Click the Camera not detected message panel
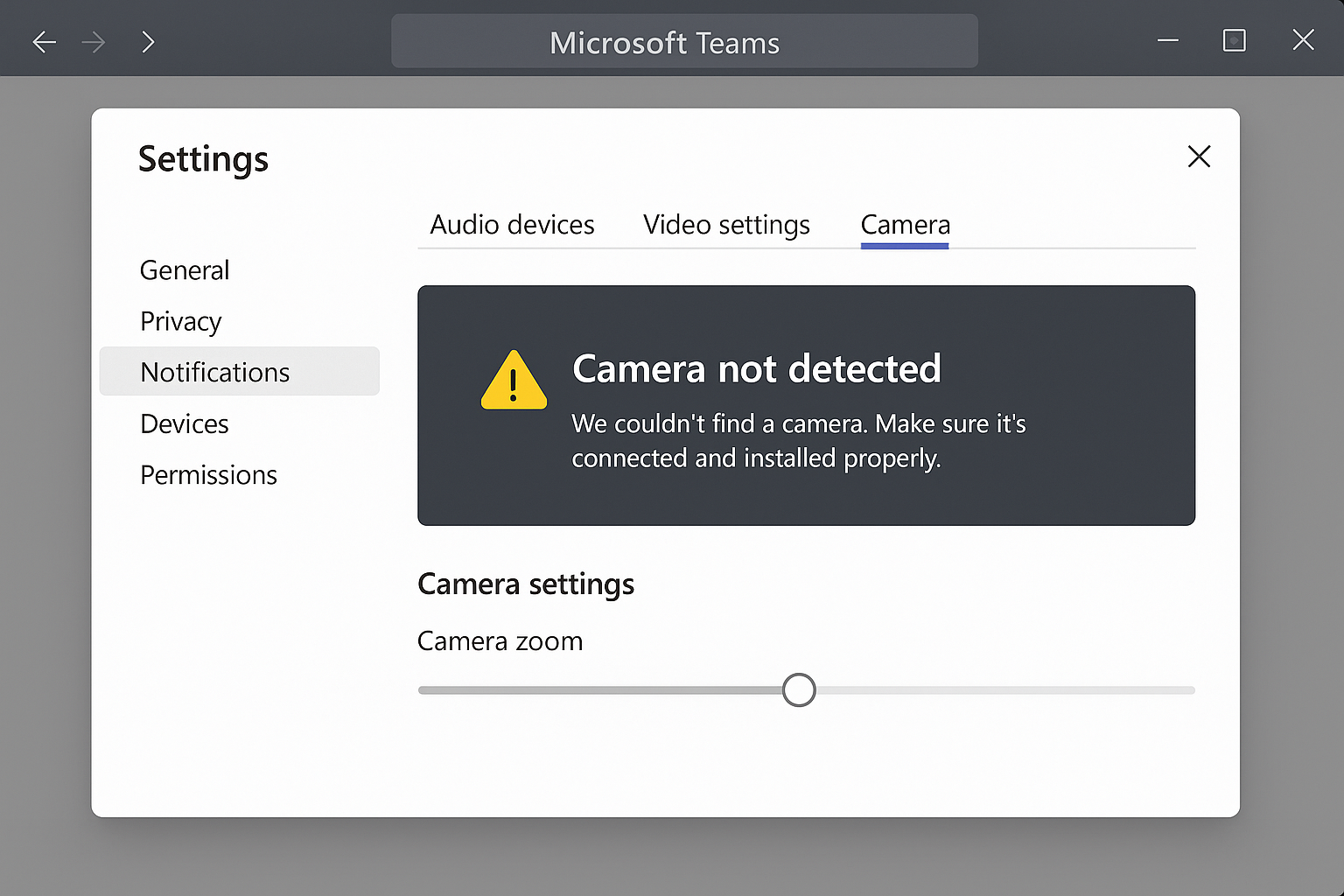Screen dimensions: 1344x896 coord(806,405)
